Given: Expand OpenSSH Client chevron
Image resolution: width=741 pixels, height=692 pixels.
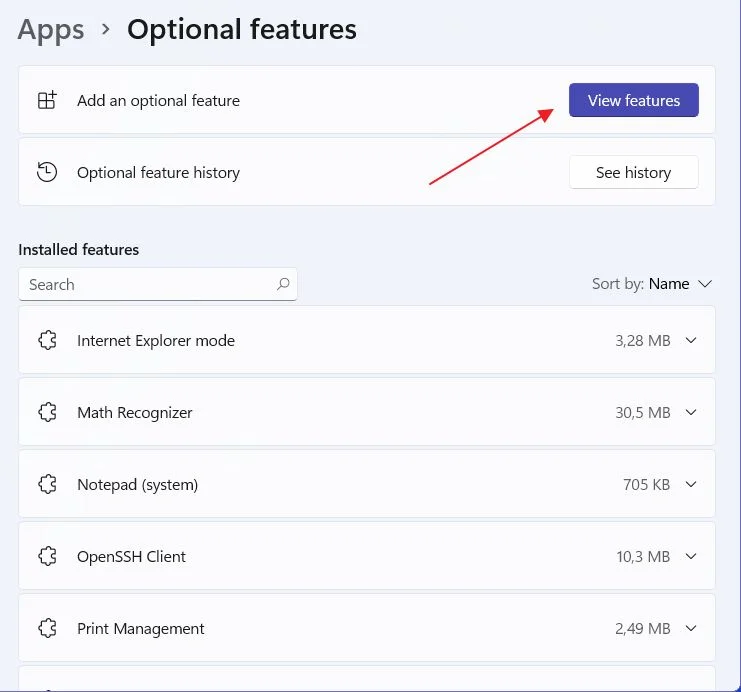Looking at the screenshot, I should click(691, 556).
